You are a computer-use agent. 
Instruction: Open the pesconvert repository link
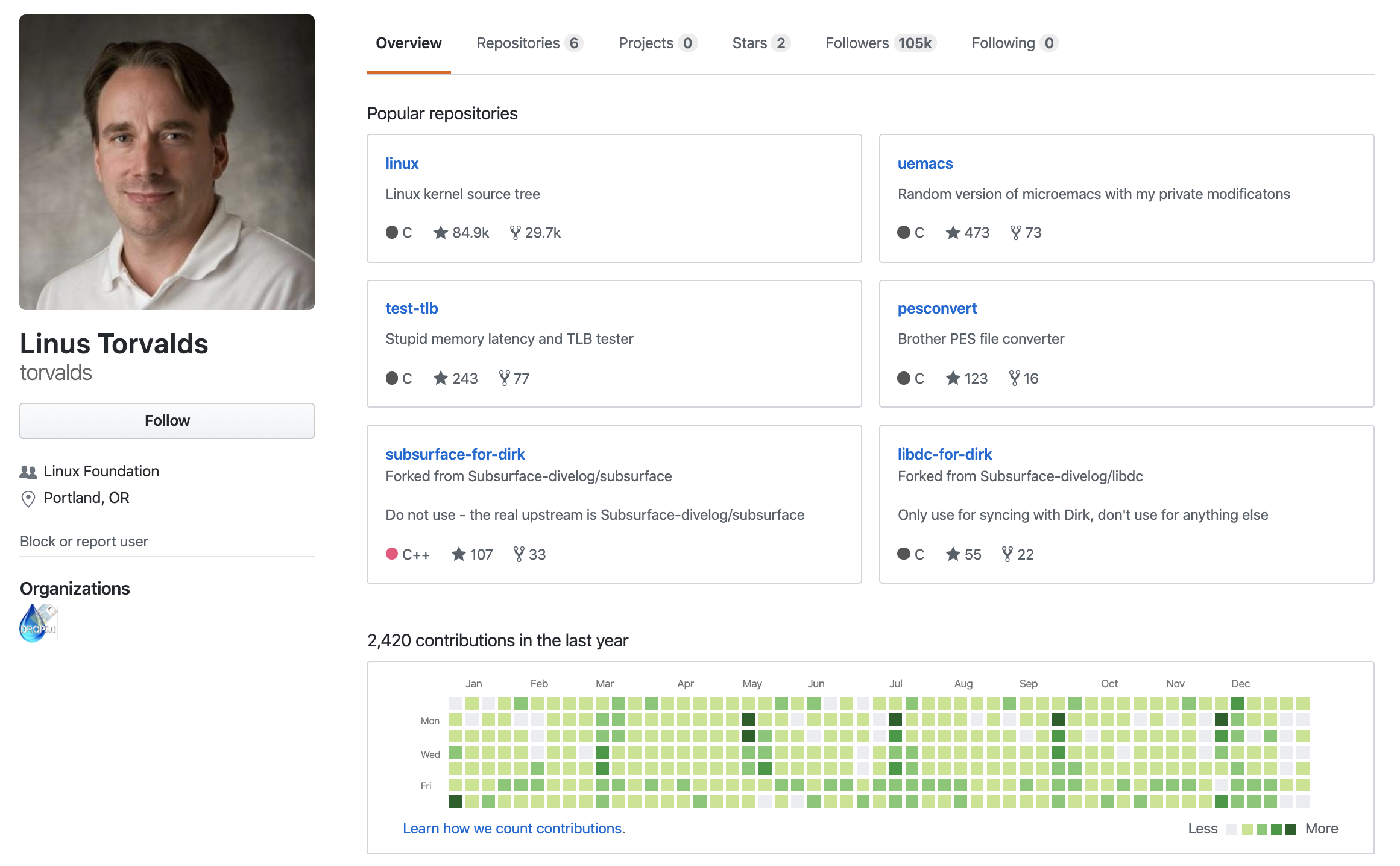point(937,309)
